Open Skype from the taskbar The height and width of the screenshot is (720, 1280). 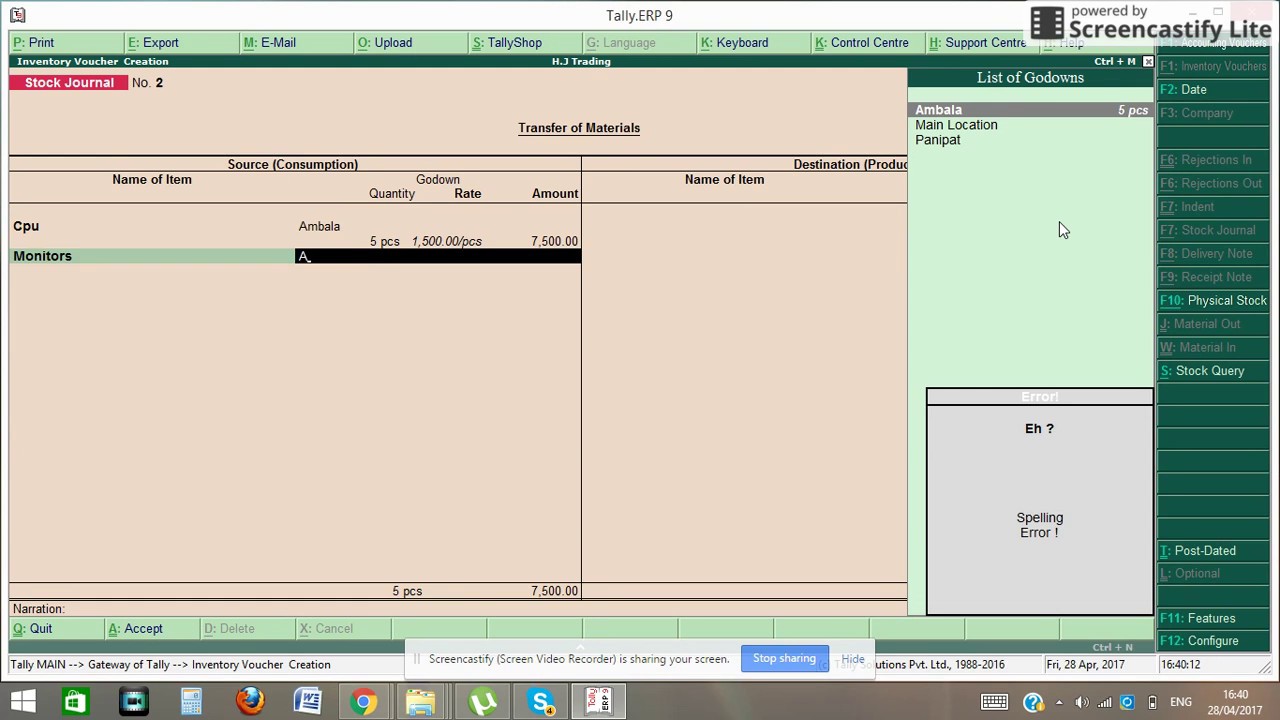pyautogui.click(x=541, y=702)
